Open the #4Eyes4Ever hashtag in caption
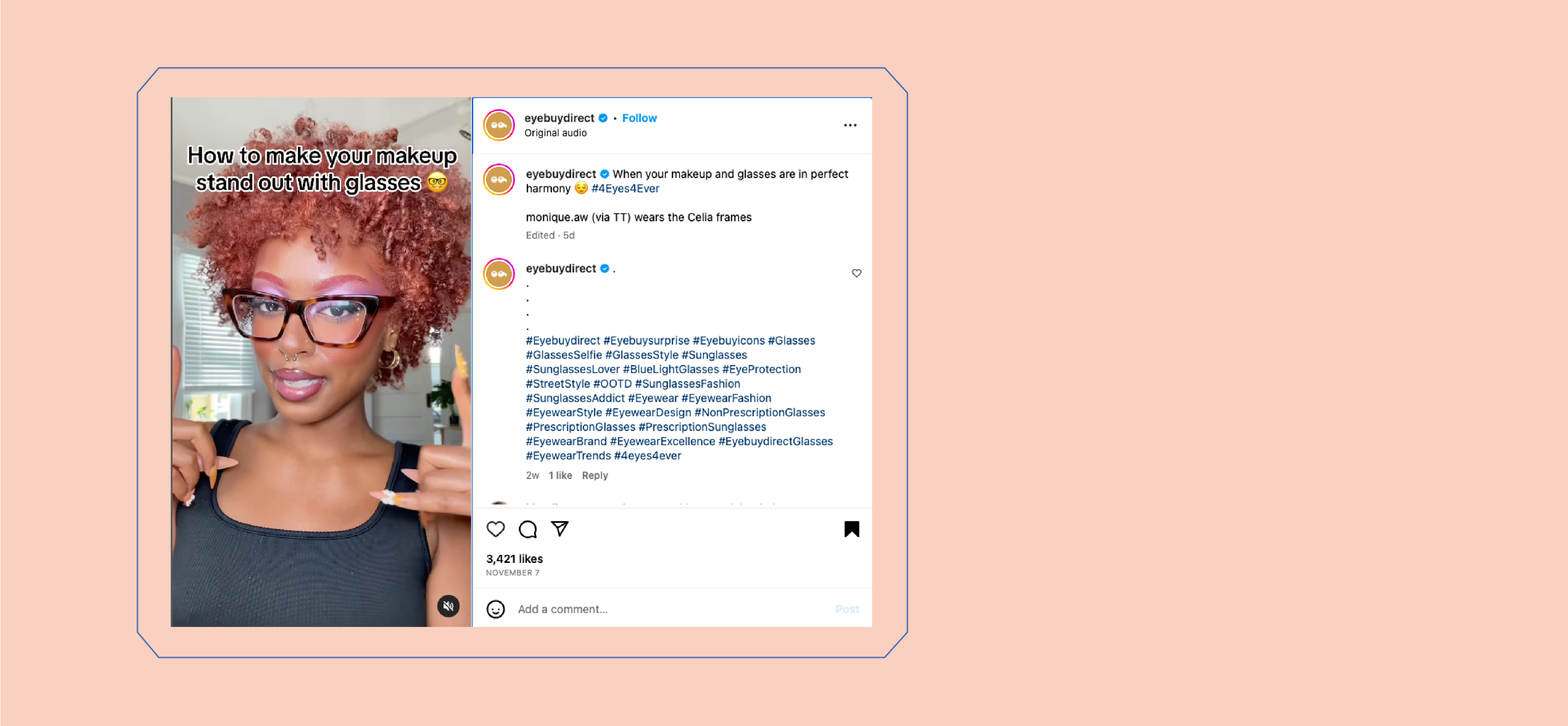Viewport: 1568px width, 726px height. [x=625, y=188]
